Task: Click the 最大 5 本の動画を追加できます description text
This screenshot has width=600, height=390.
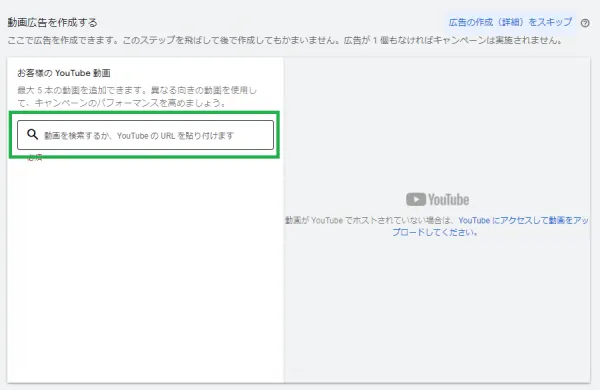Action: (137, 96)
